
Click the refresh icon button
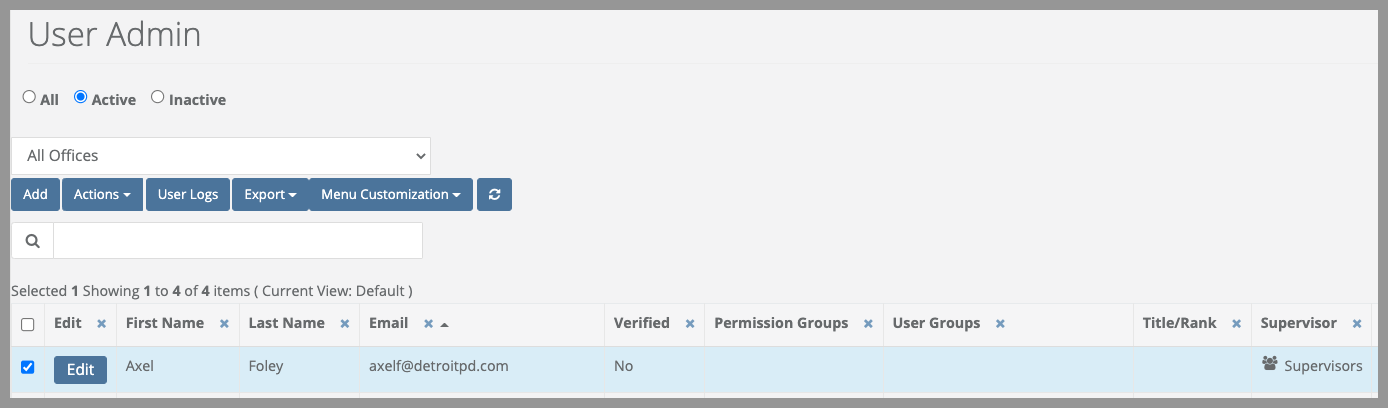tap(494, 194)
